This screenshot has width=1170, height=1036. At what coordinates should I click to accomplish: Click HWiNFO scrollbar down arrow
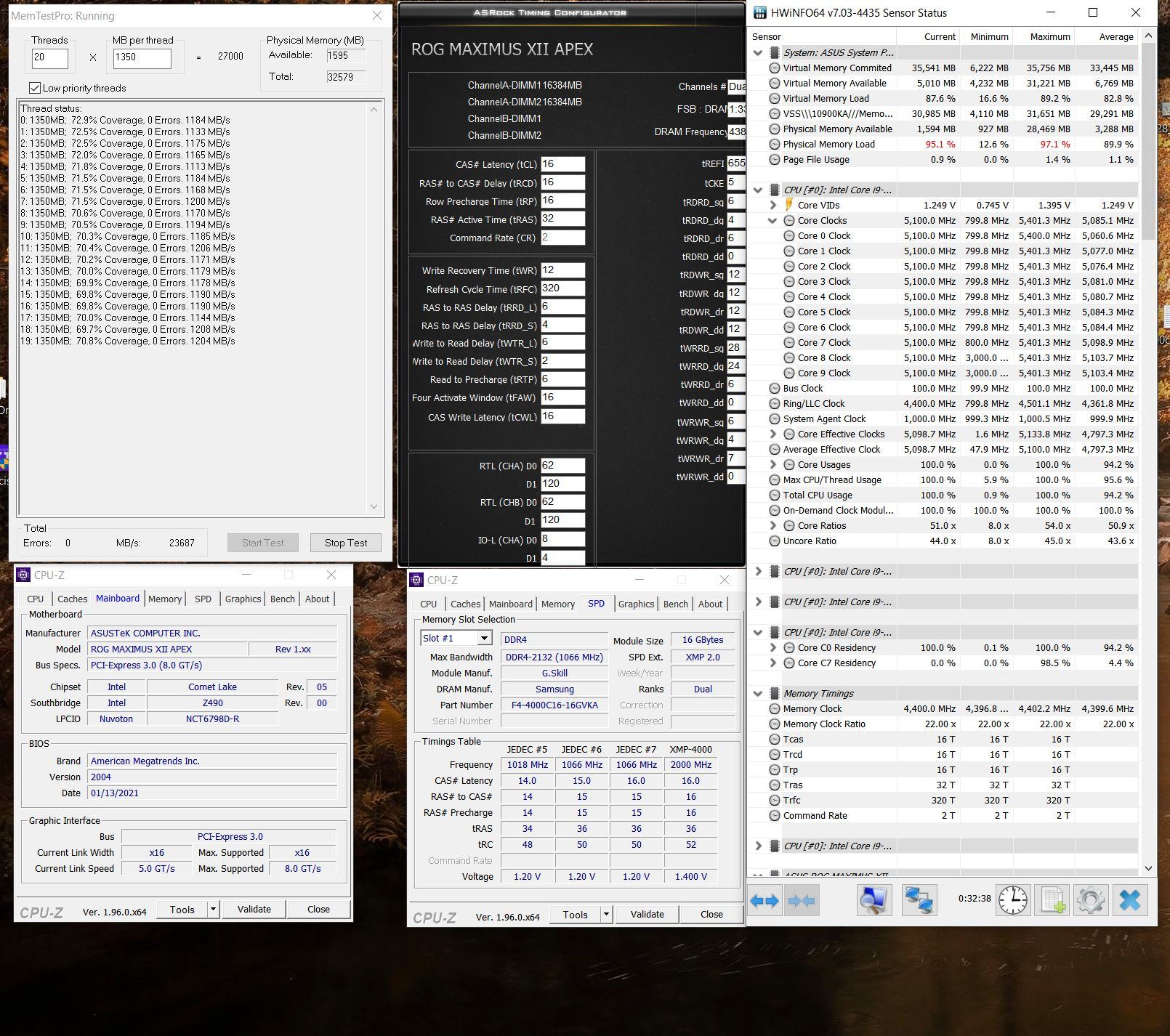[x=1148, y=868]
